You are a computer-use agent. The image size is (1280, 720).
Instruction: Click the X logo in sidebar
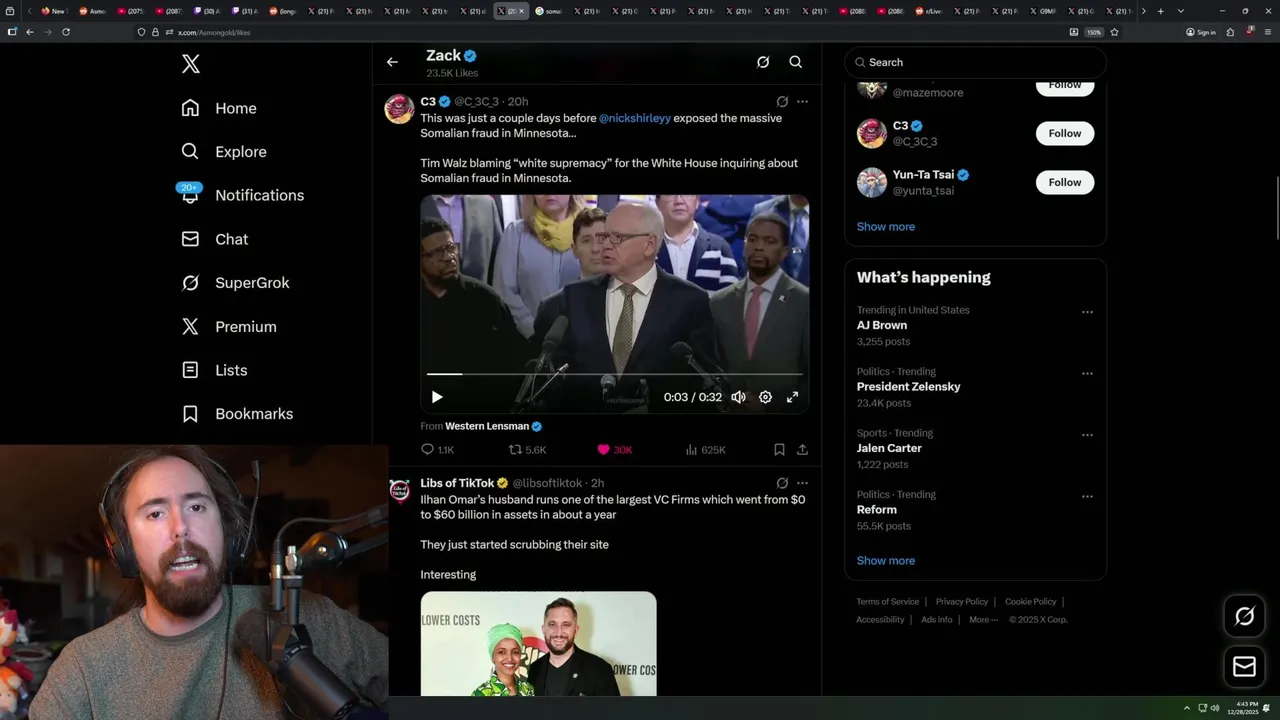[x=191, y=64]
